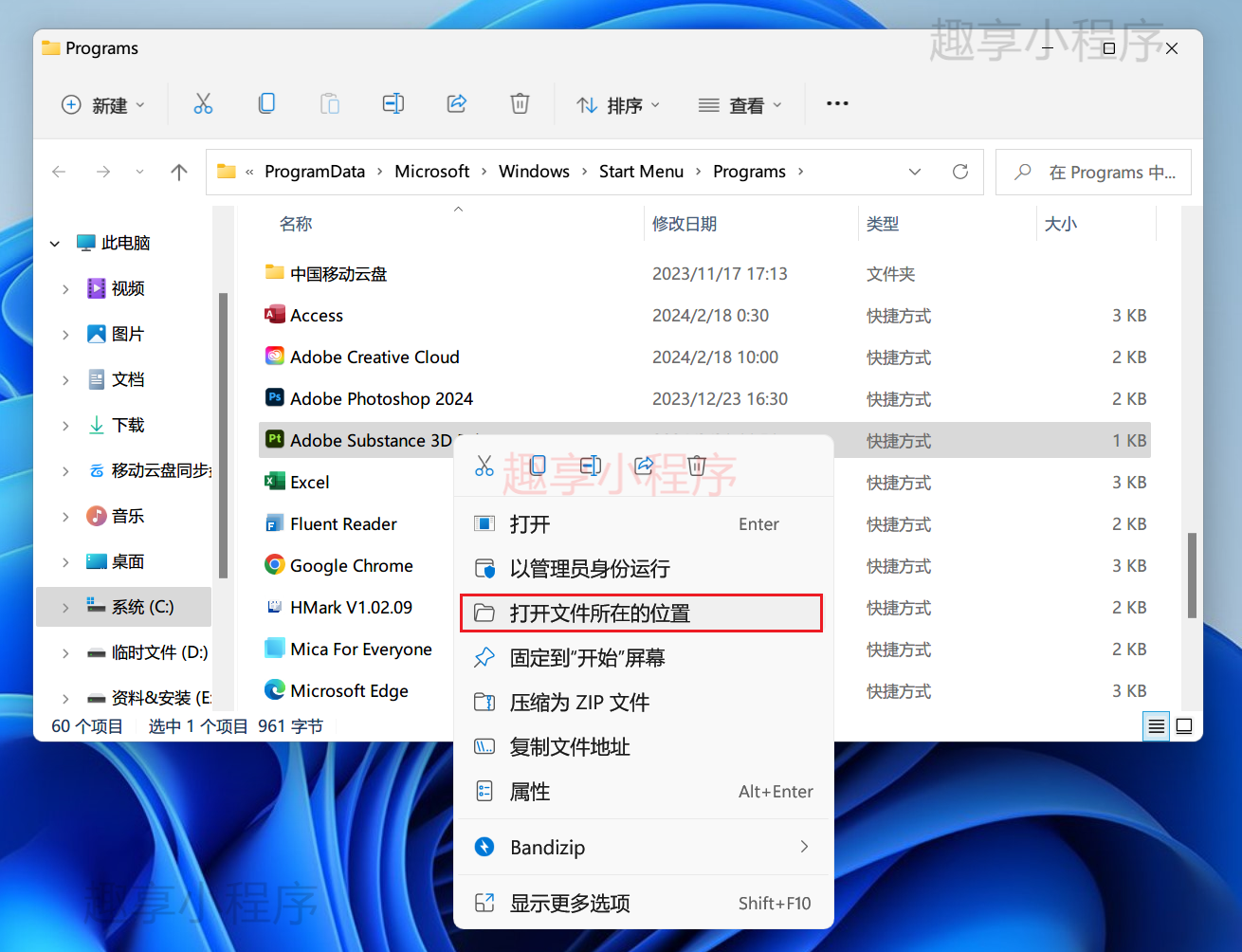Click the Microsoft Edge shortcut icon

275,690
